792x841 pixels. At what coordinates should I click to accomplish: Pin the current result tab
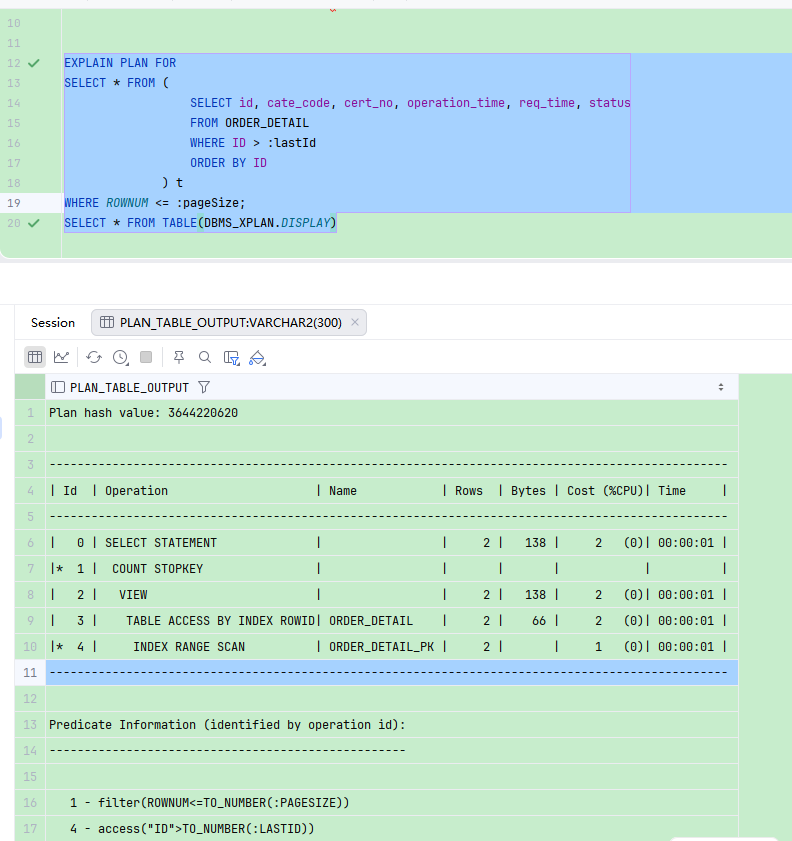click(x=179, y=357)
